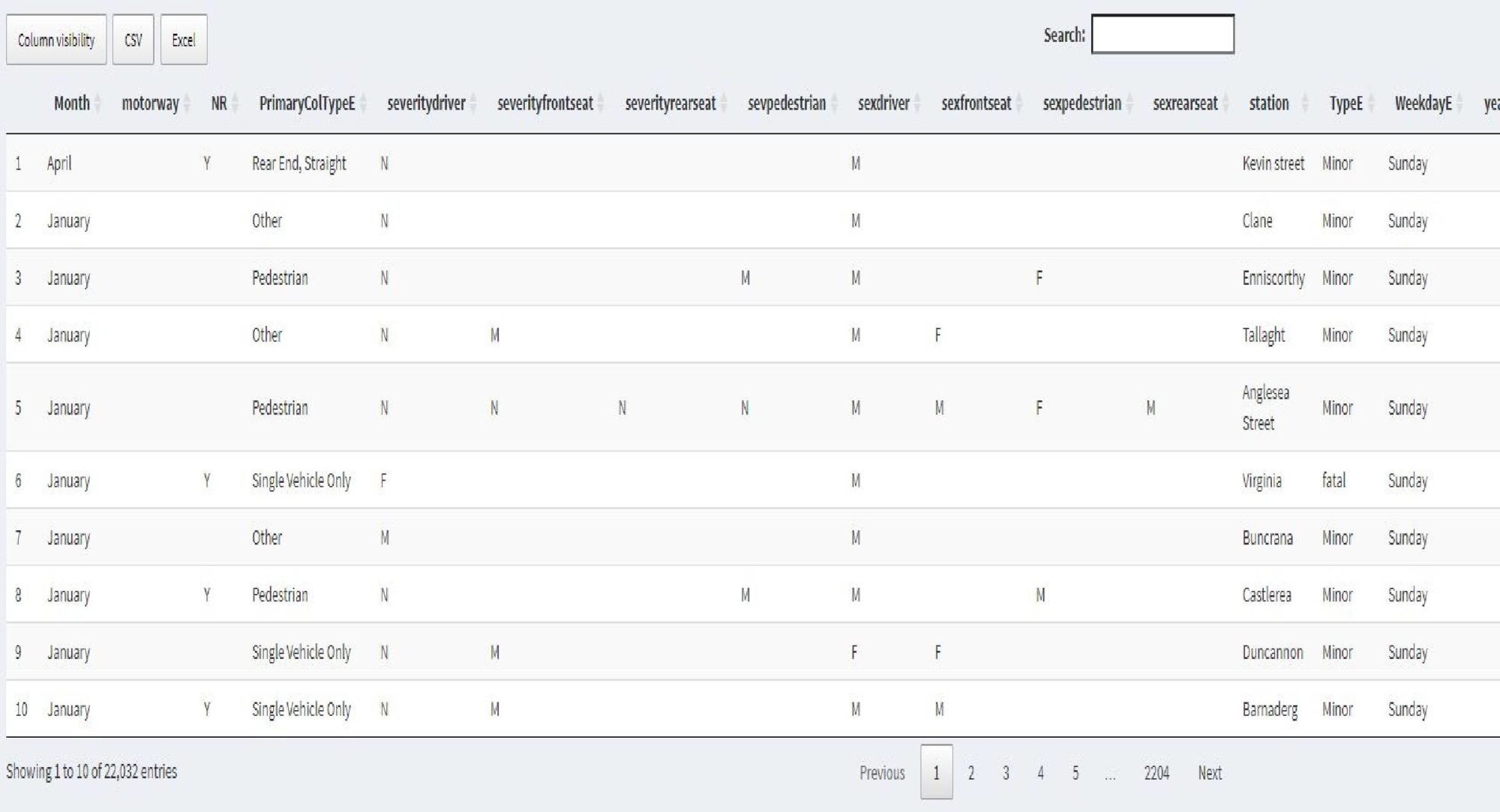Export table using Excel button
Screen dimensions: 1500x812
point(183,40)
